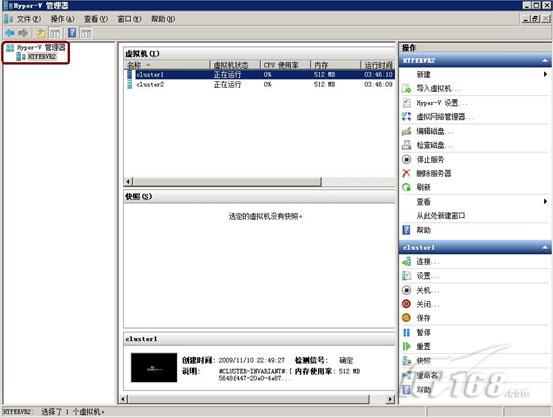This screenshot has height=418, width=553.
Task: Pause cluster1 with the 暂停 icon
Action: click(407, 332)
